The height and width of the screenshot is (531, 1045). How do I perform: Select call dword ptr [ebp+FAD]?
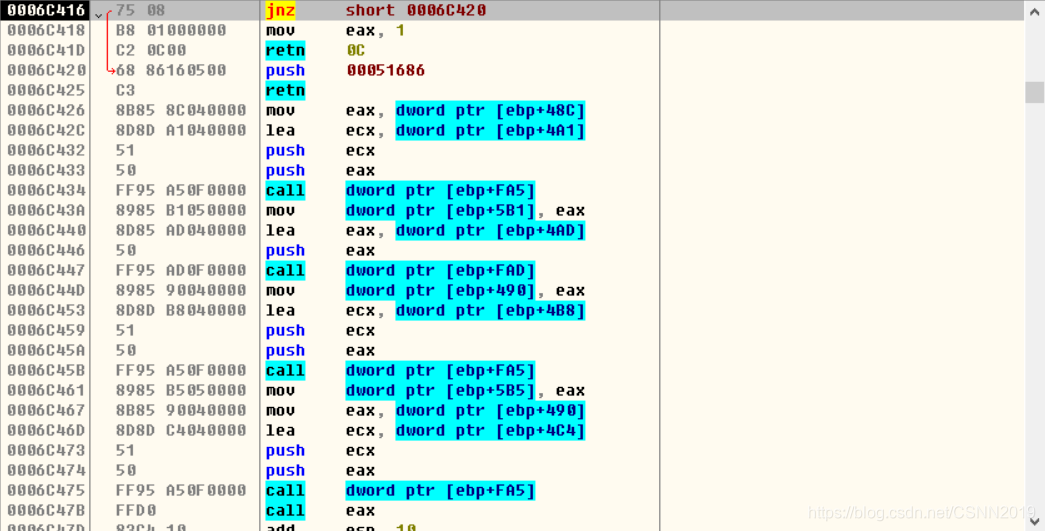[x=401, y=270]
